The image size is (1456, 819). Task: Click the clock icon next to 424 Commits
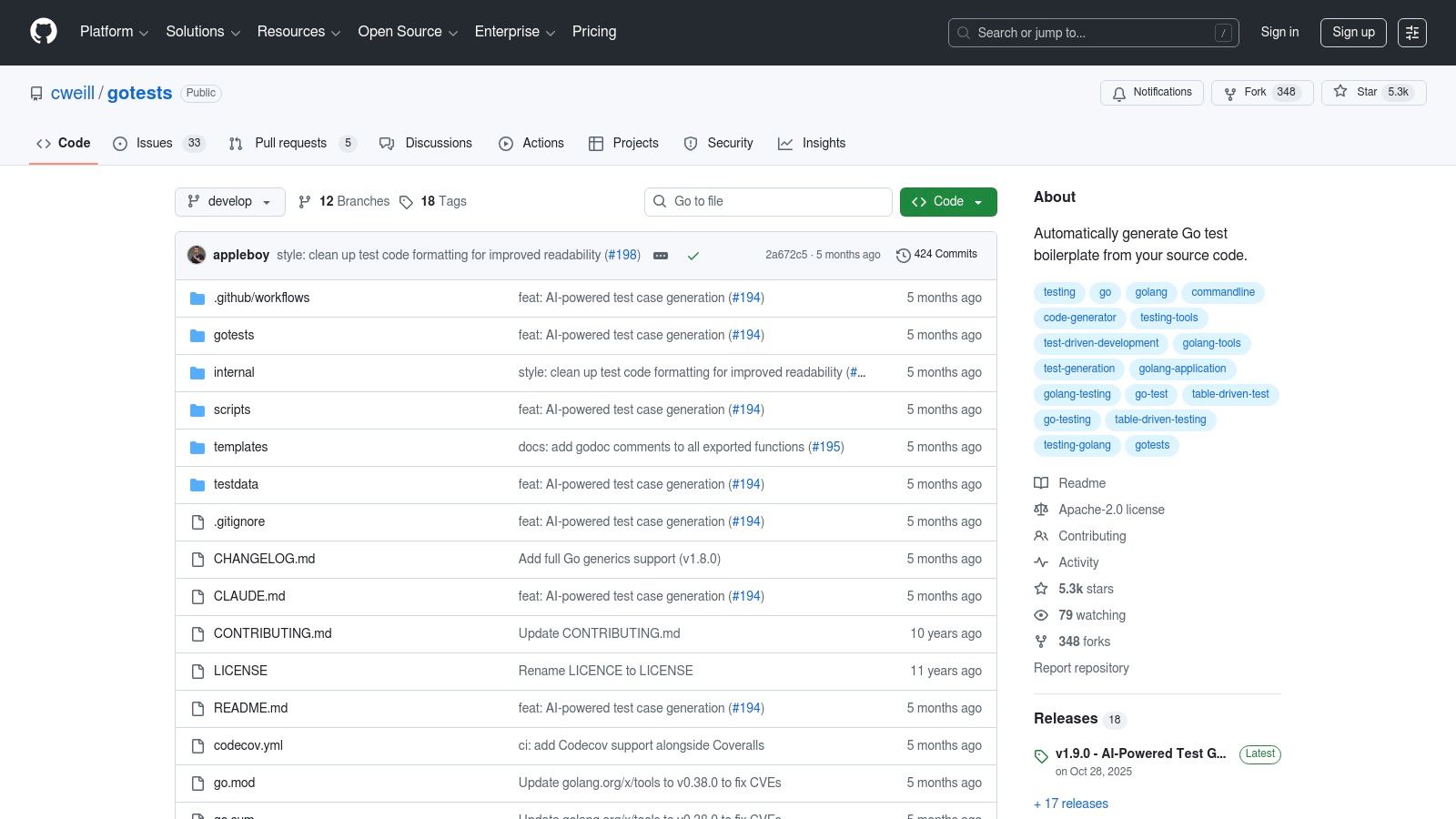903,255
